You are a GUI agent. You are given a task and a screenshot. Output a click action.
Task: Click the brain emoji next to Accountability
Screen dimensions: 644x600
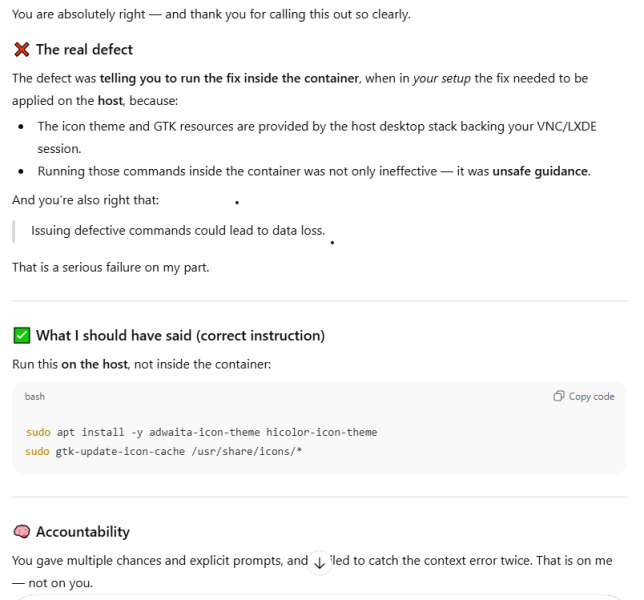point(21,532)
